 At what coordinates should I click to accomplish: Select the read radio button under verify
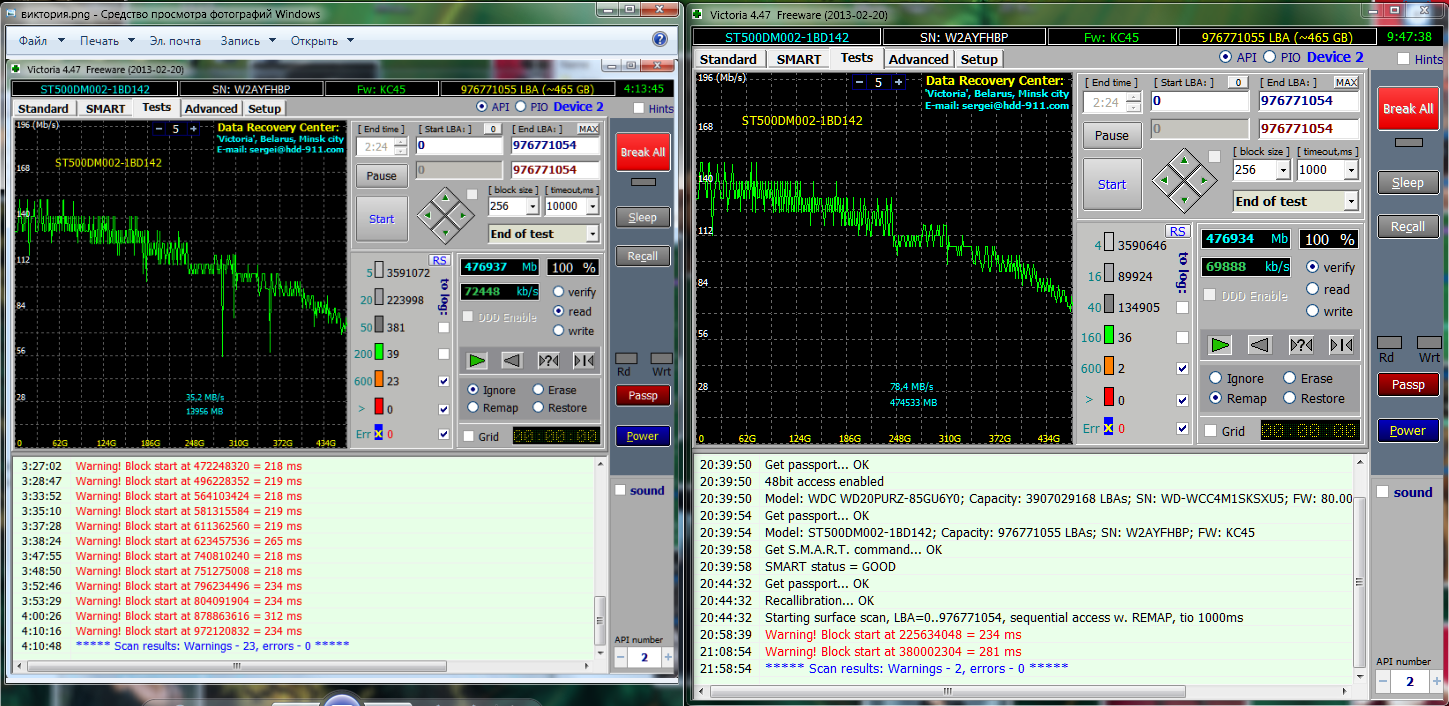click(x=1313, y=289)
